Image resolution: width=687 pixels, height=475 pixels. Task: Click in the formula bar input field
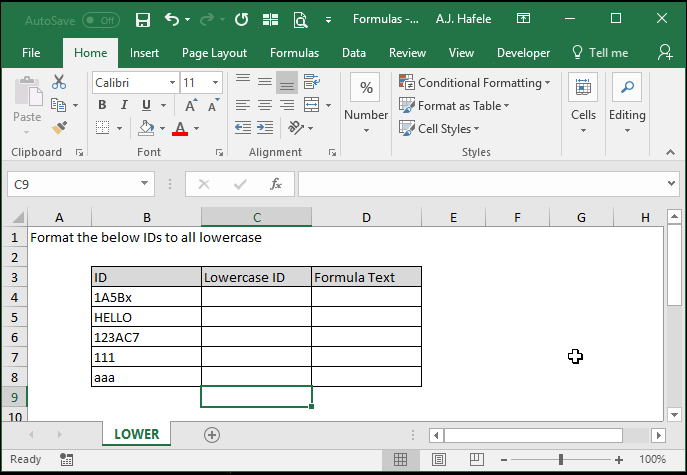[482, 184]
